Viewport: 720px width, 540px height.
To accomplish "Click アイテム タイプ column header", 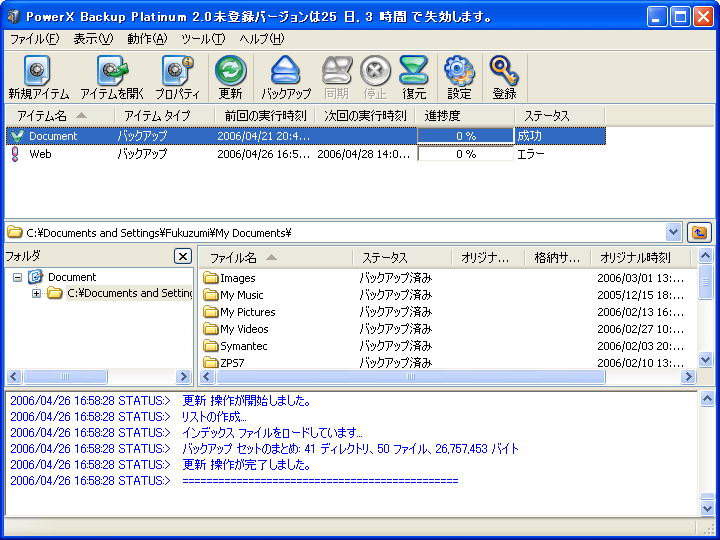I will pyautogui.click(x=164, y=116).
